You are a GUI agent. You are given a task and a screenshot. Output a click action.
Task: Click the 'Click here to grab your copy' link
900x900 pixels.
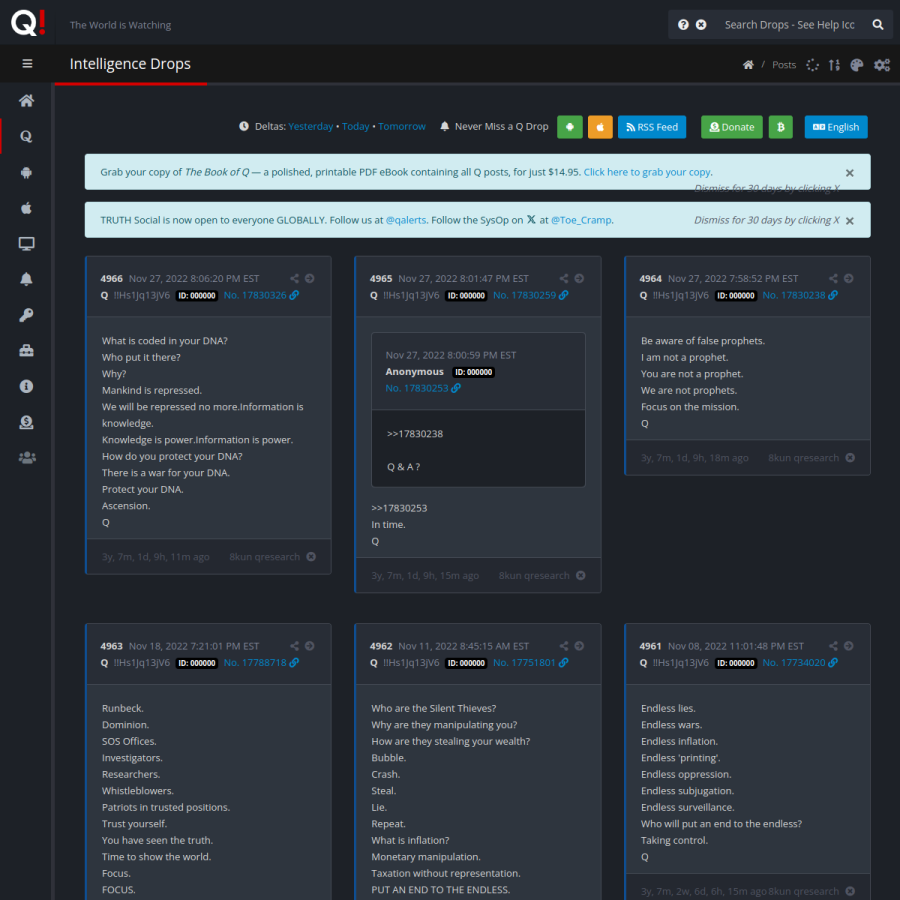click(x=647, y=172)
